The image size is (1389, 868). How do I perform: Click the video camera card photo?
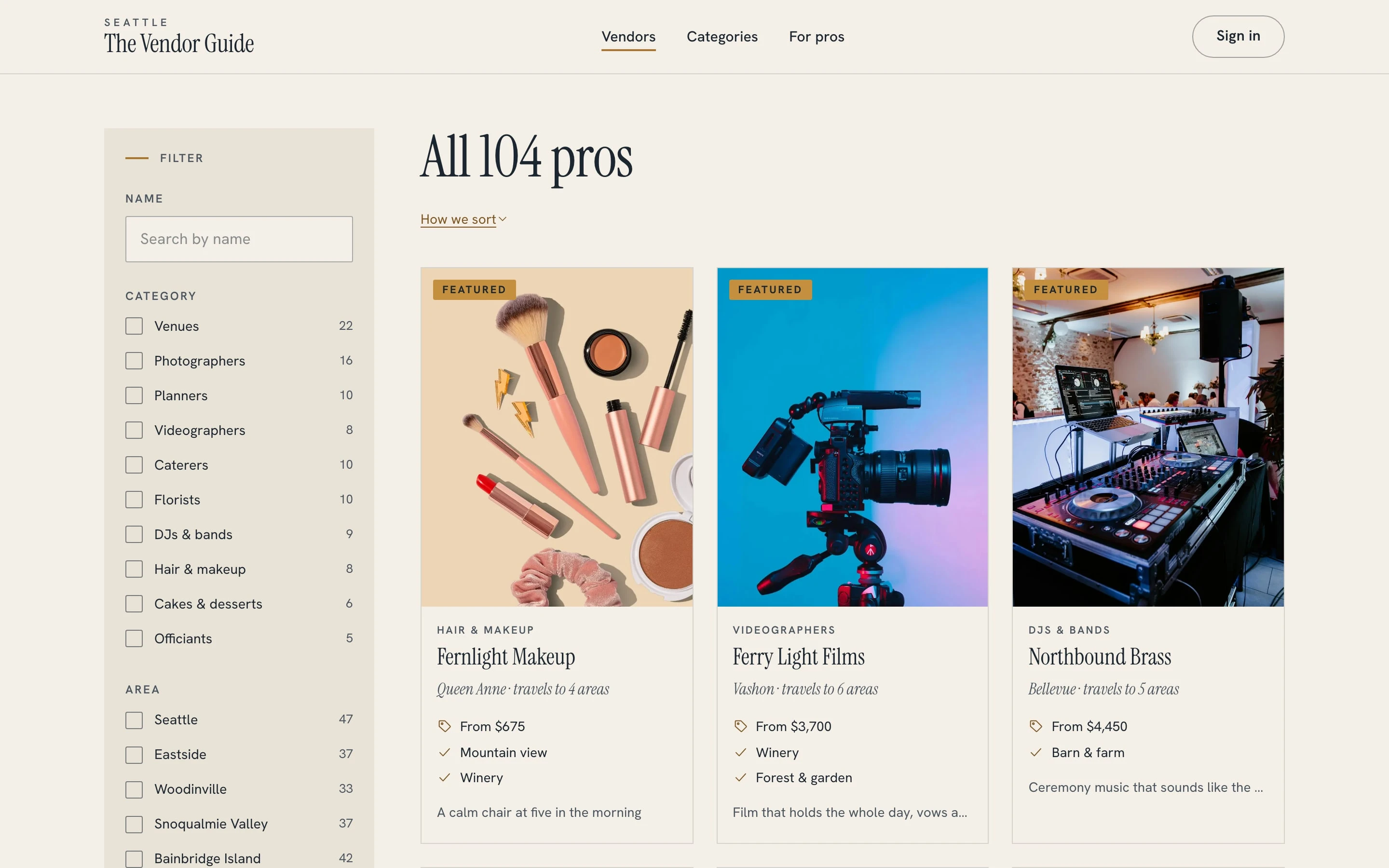[x=852, y=437]
